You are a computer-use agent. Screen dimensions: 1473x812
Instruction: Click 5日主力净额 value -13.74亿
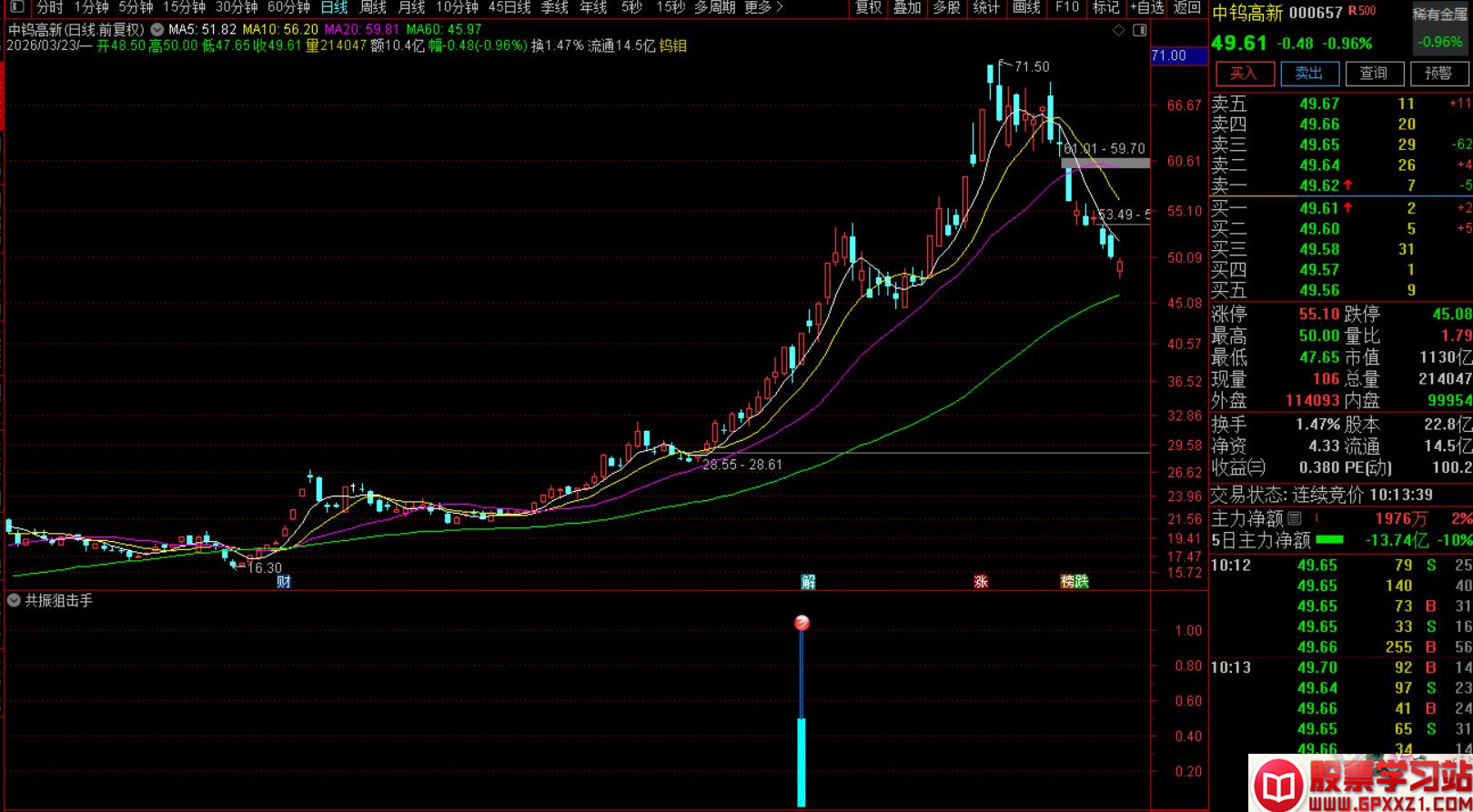(1397, 540)
